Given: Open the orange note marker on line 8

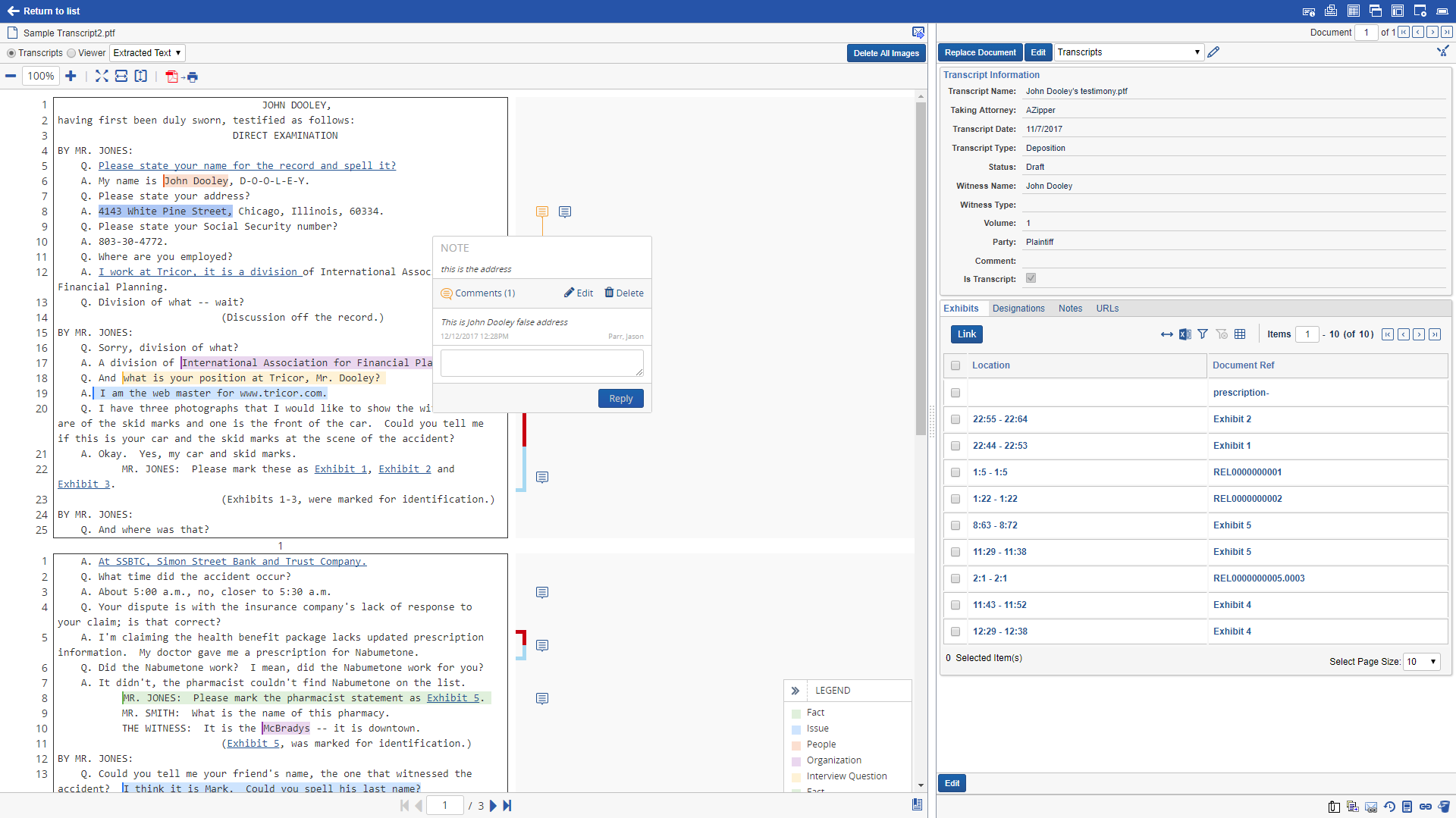Looking at the screenshot, I should coord(542,212).
